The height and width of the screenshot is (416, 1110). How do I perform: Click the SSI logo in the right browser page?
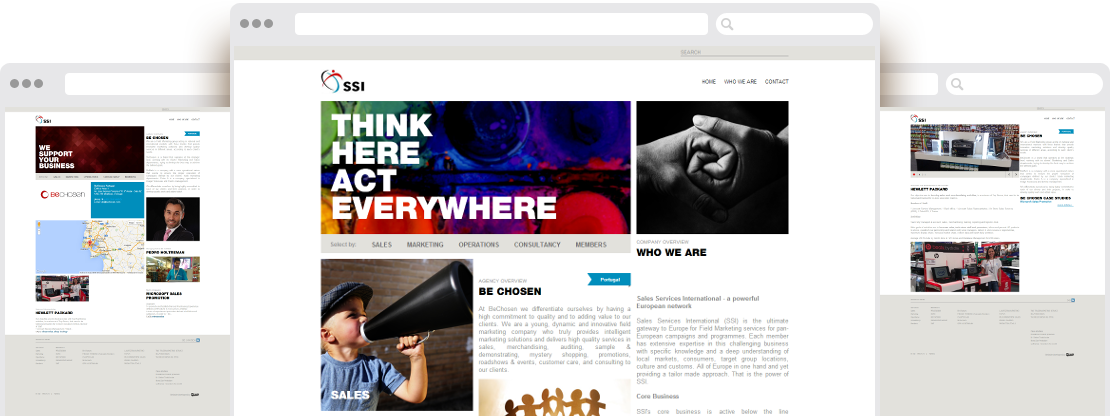point(918,120)
